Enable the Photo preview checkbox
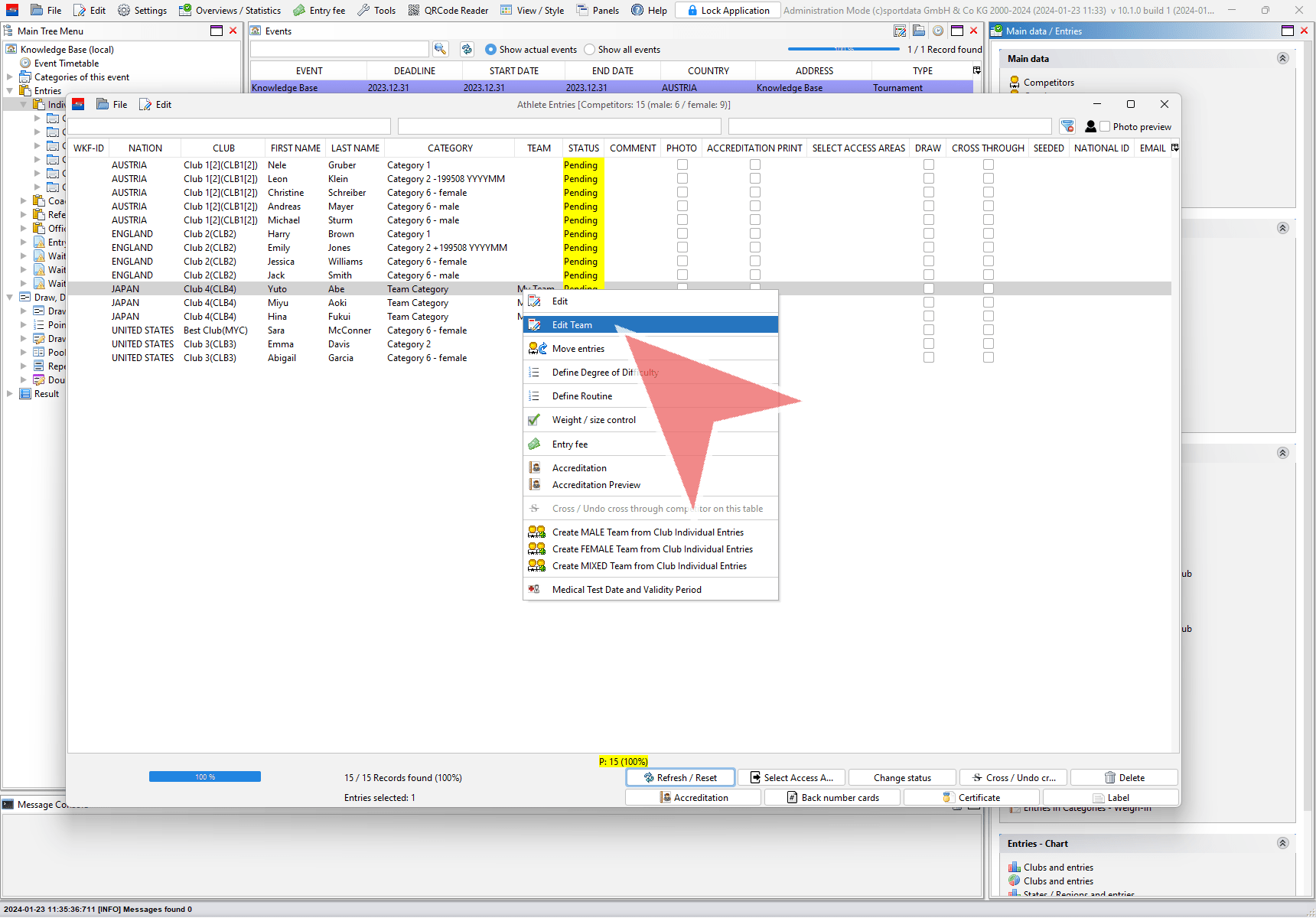This screenshot has width=1316, height=918. (1105, 126)
